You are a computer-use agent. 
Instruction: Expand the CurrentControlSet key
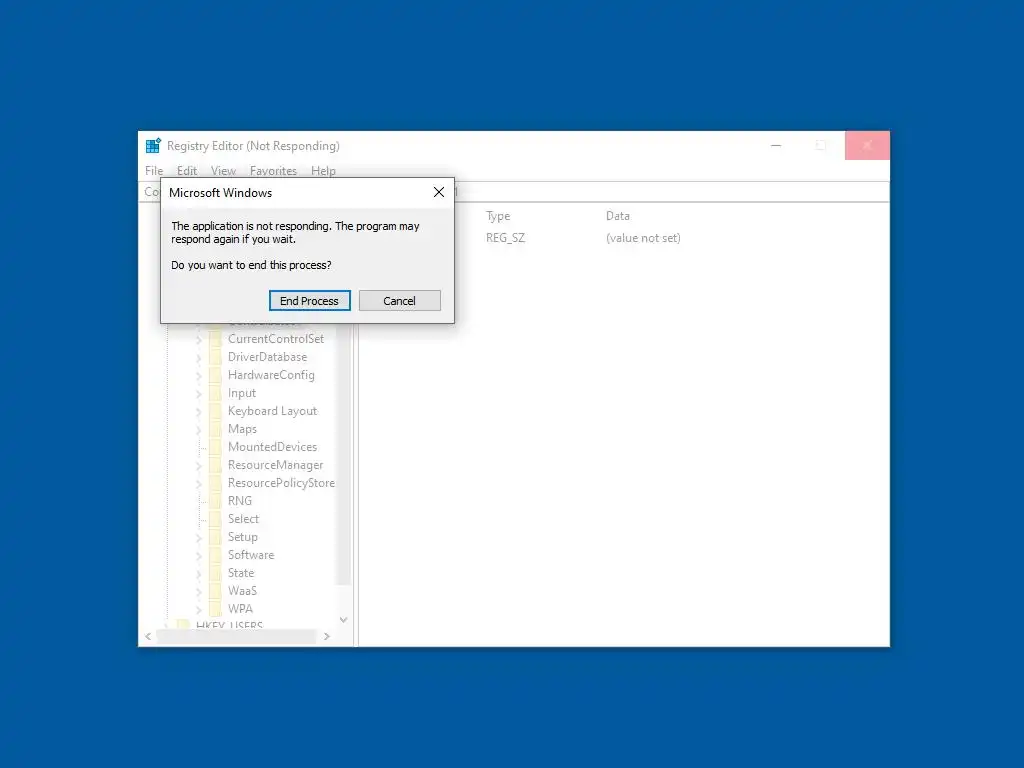click(199, 340)
